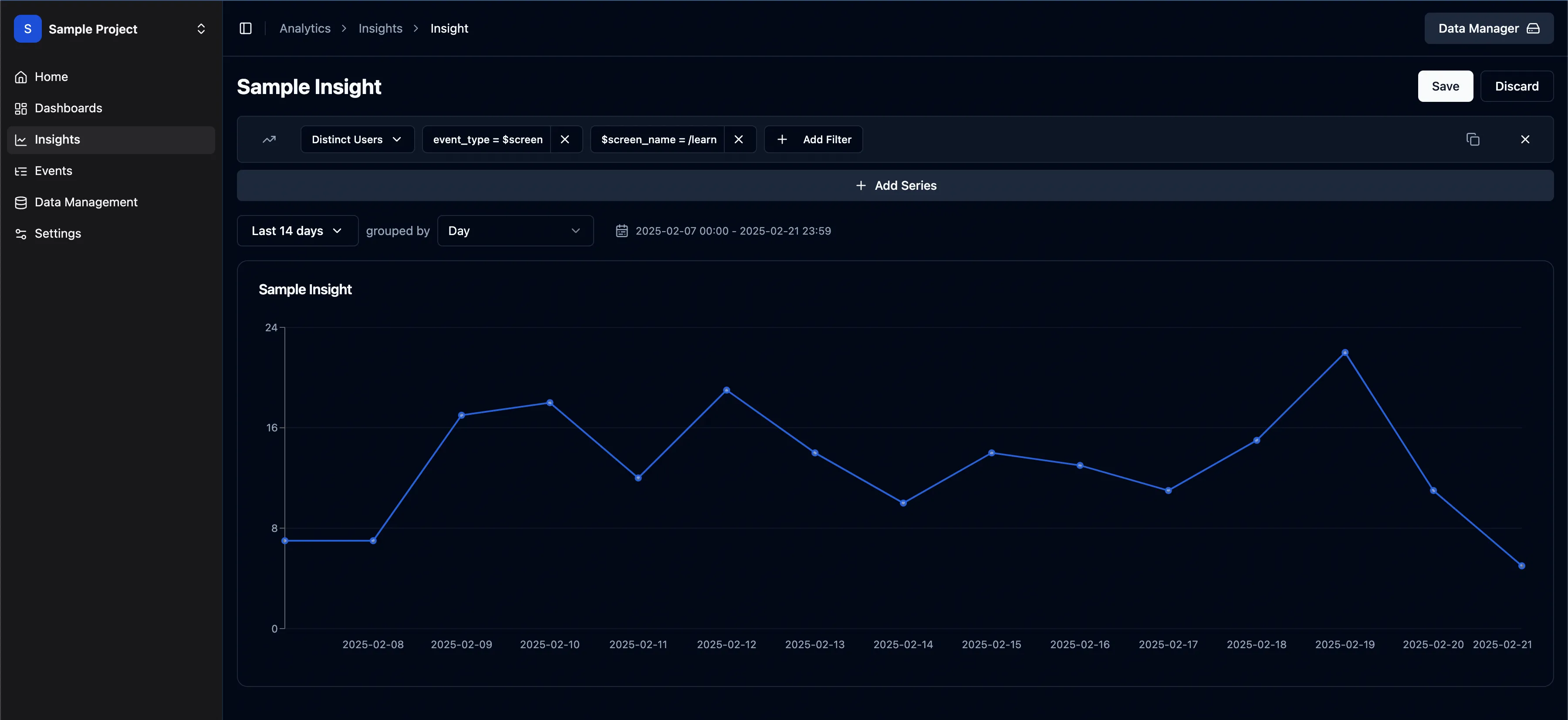Click the Insights chart icon
Screen dimensions: 1568x720
click(x=21, y=140)
